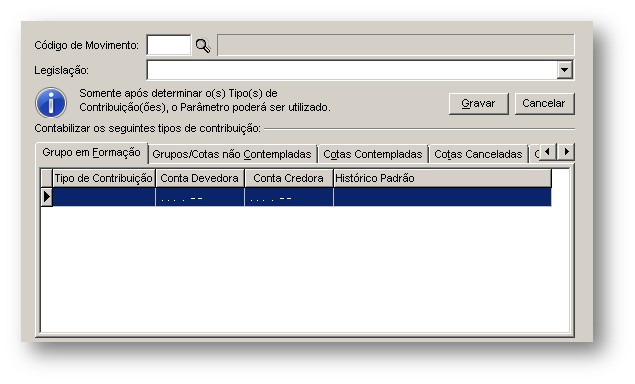
Task: Open the Legislação dropdown arrow
Action: point(564,70)
